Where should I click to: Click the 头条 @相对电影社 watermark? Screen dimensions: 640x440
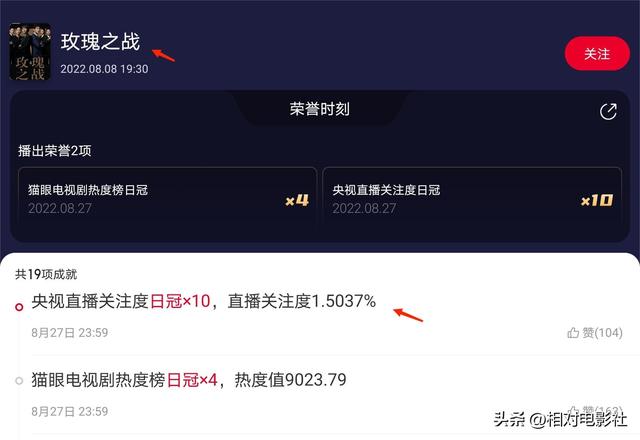[560, 419]
